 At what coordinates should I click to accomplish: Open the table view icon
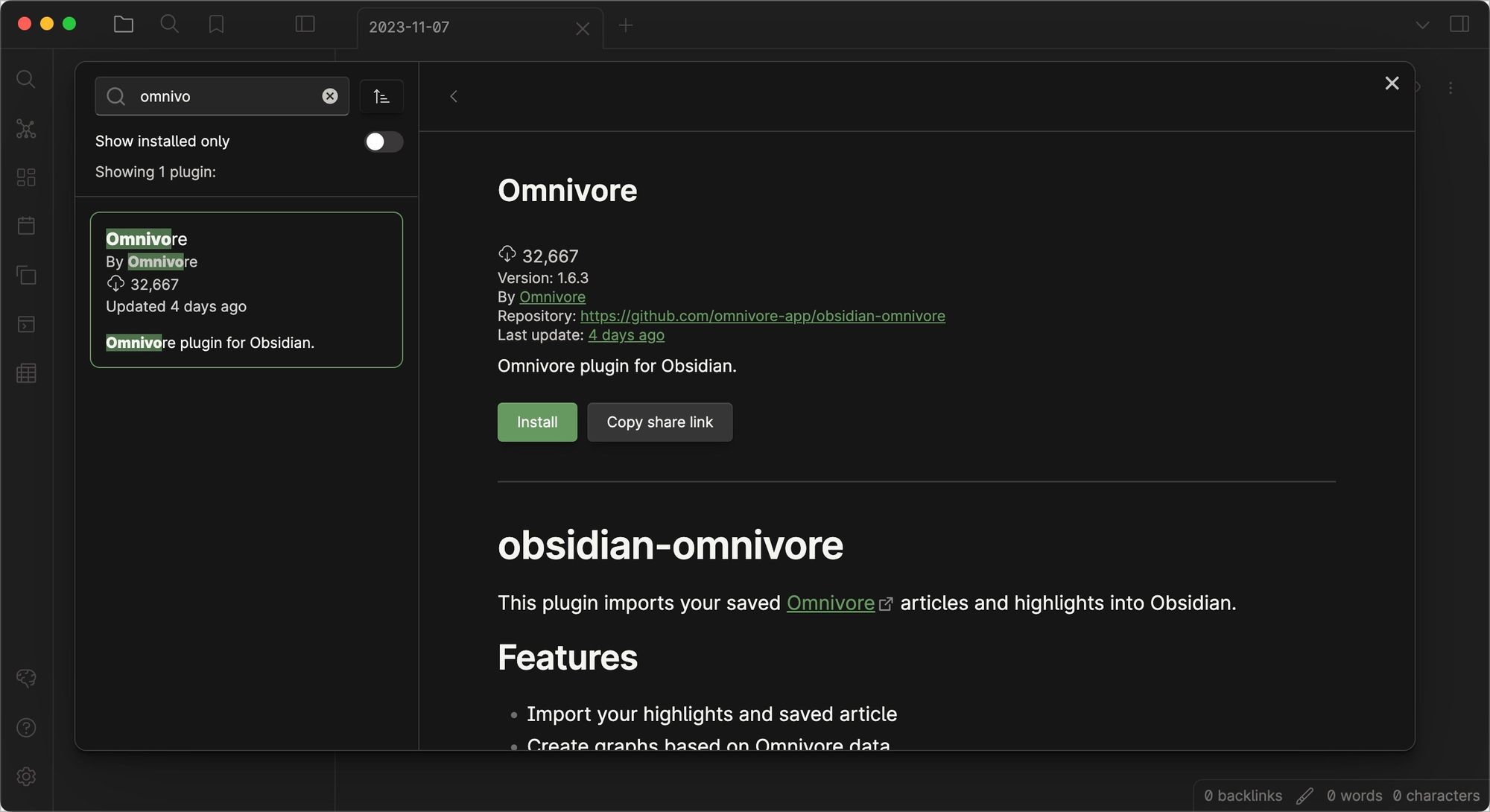click(26, 373)
